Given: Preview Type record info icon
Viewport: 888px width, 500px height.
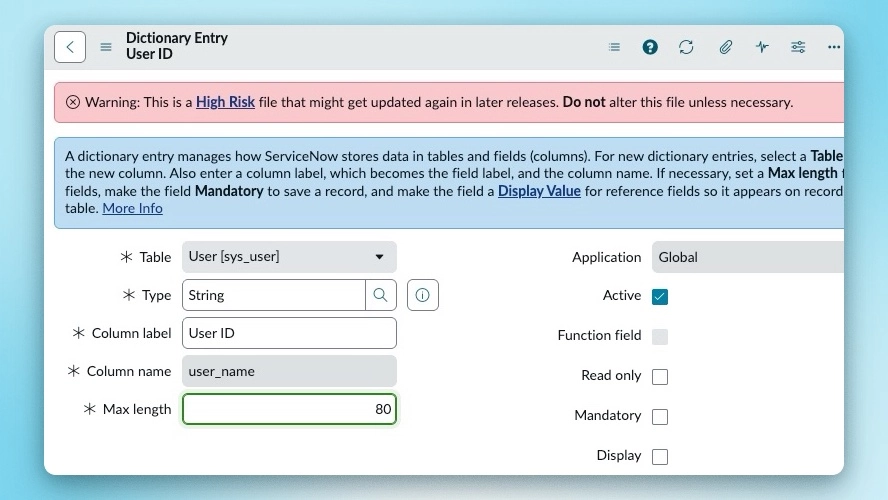Looking at the screenshot, I should click(422, 295).
